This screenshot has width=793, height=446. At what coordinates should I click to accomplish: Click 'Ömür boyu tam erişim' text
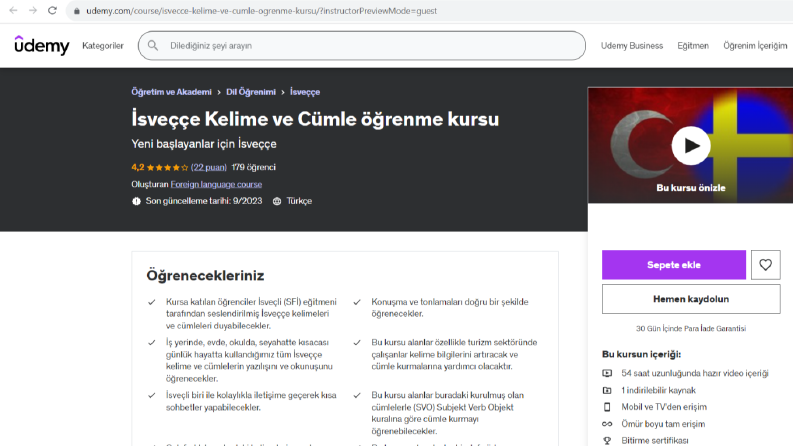(x=663, y=424)
